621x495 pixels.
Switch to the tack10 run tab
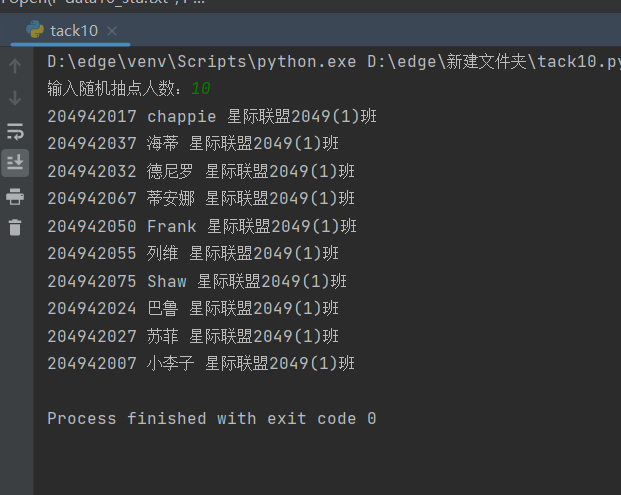[74, 31]
